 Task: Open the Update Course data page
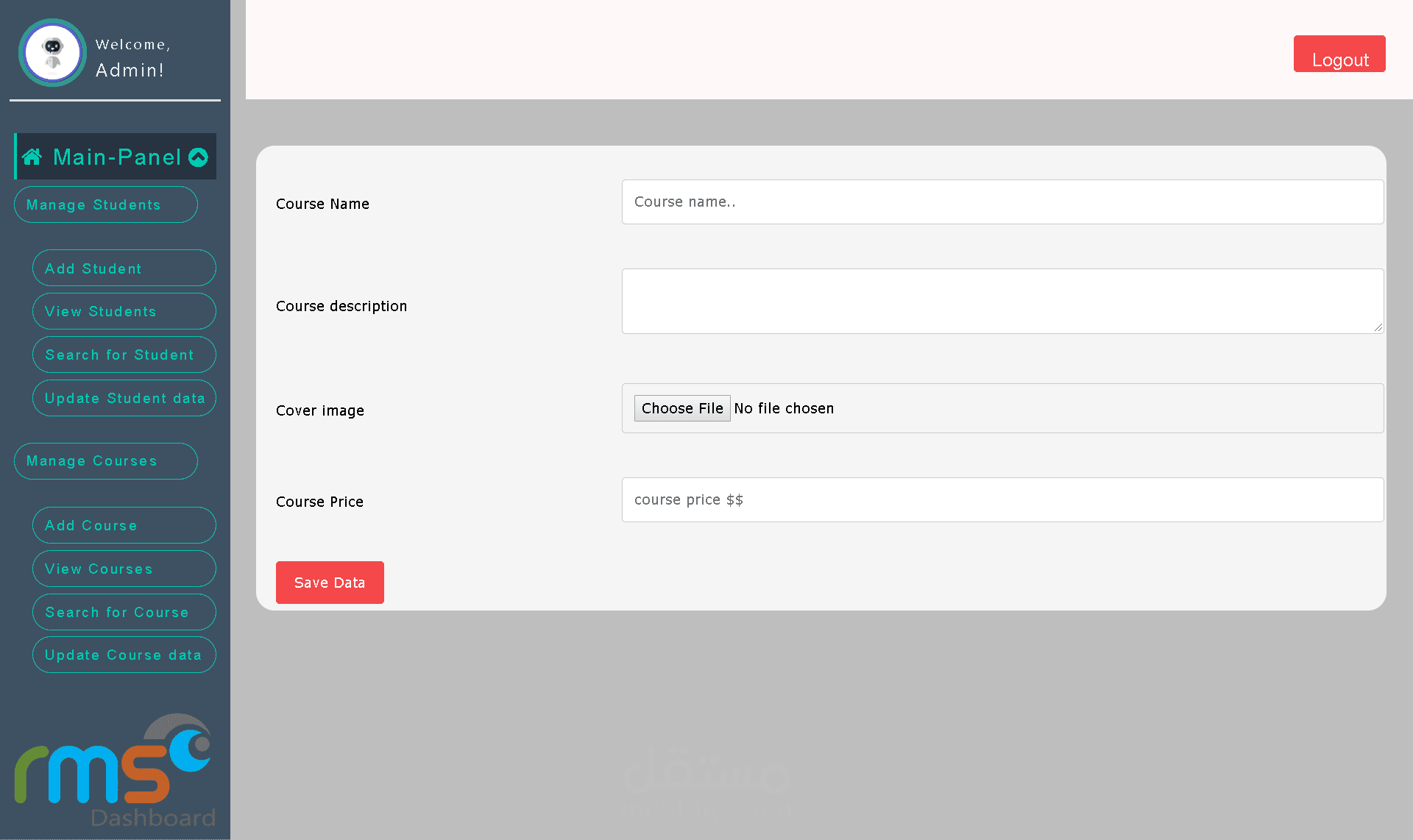coord(124,655)
